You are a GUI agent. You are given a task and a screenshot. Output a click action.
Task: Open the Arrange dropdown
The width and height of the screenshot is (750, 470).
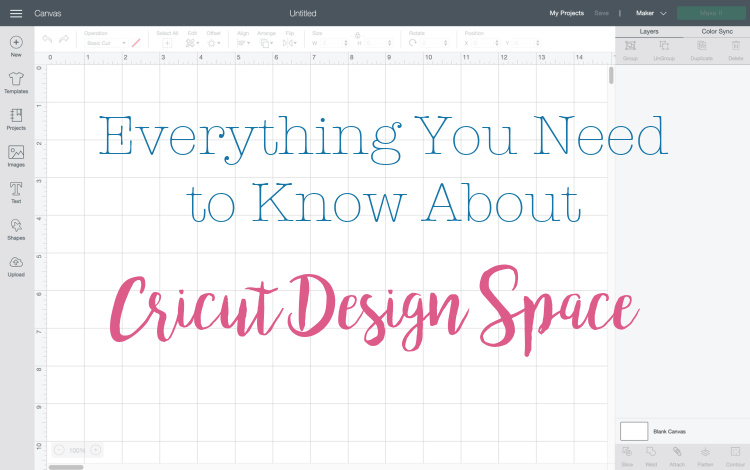pos(266,43)
